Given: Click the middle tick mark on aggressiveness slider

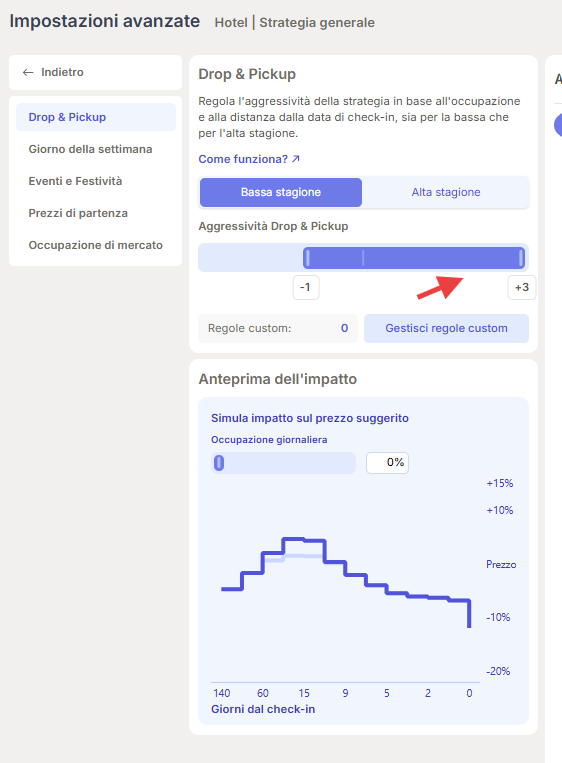Looking at the screenshot, I should point(363,258).
